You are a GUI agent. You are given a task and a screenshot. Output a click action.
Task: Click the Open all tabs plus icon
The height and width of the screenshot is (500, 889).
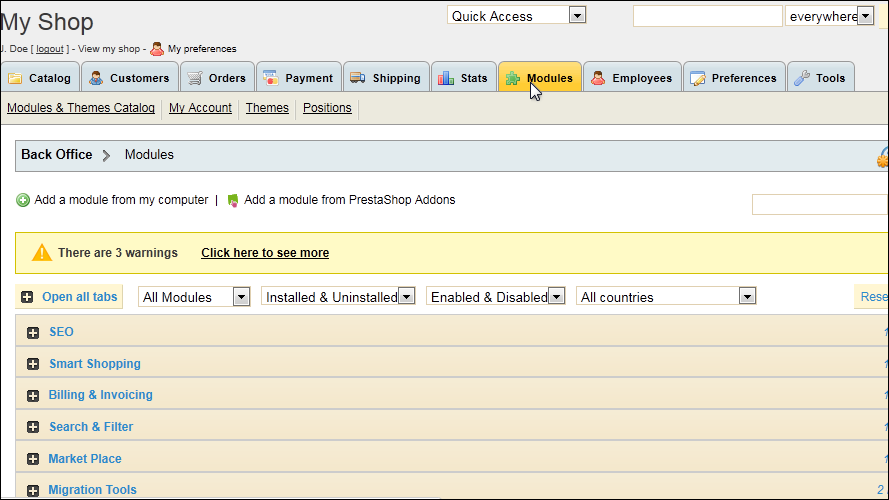(27, 297)
